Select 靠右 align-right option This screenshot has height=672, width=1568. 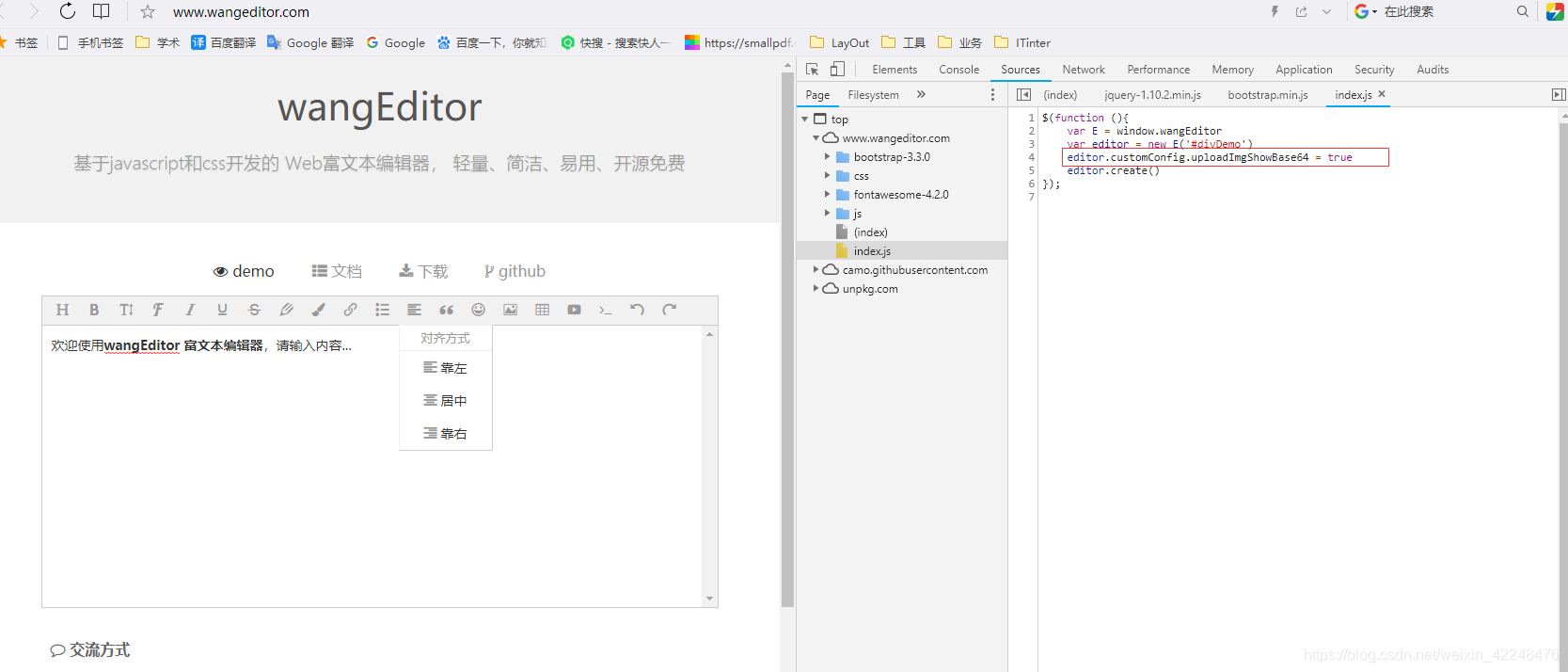[x=445, y=434]
